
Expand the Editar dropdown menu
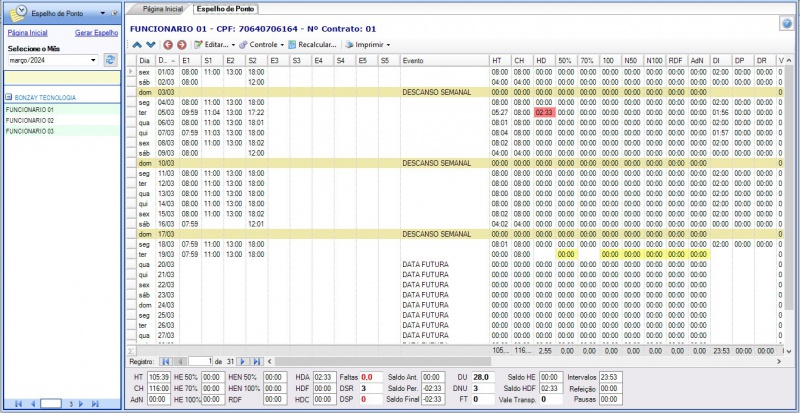(x=233, y=45)
